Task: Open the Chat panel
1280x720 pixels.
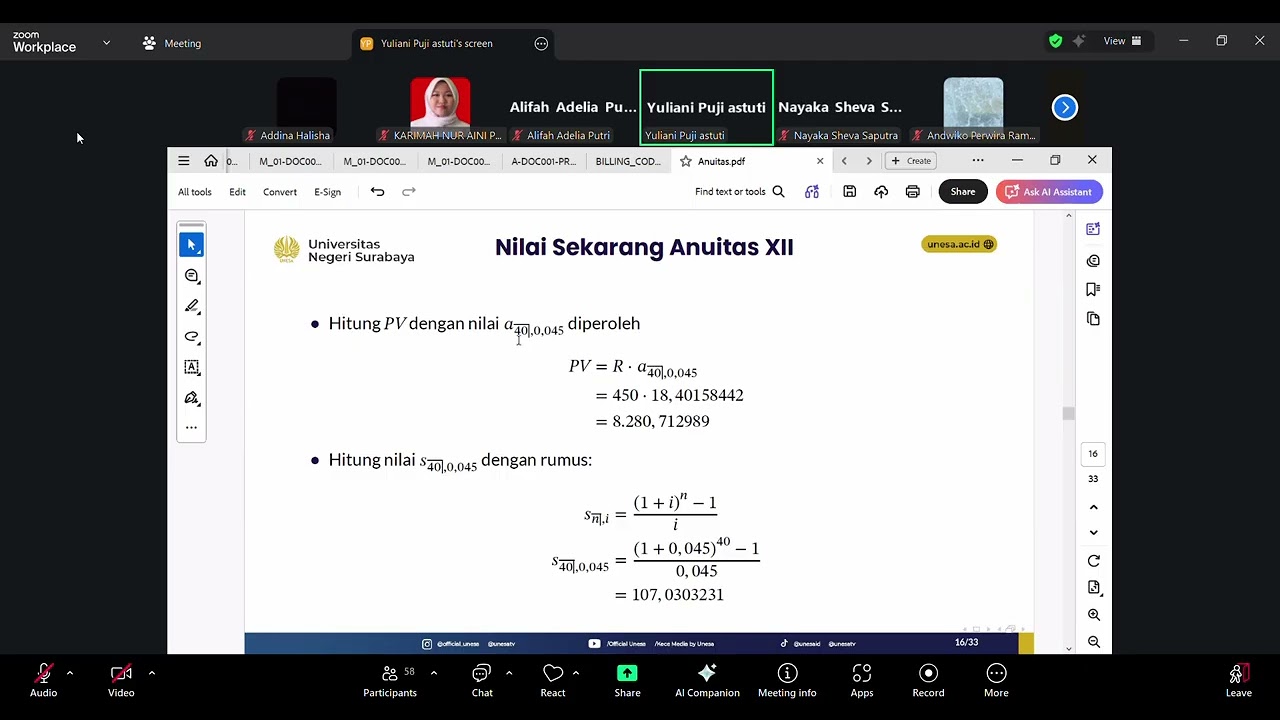Action: point(482,681)
